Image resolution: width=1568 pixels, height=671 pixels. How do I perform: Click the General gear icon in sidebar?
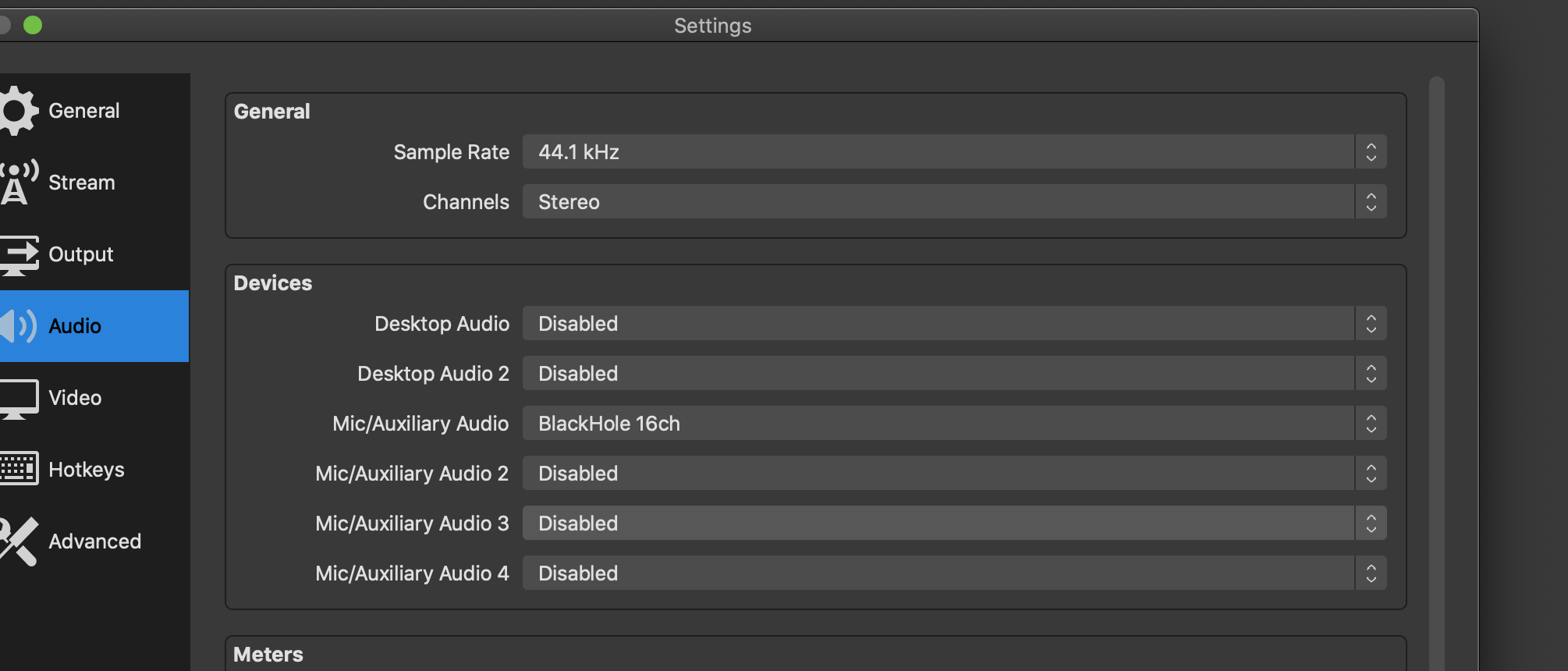tap(19, 111)
